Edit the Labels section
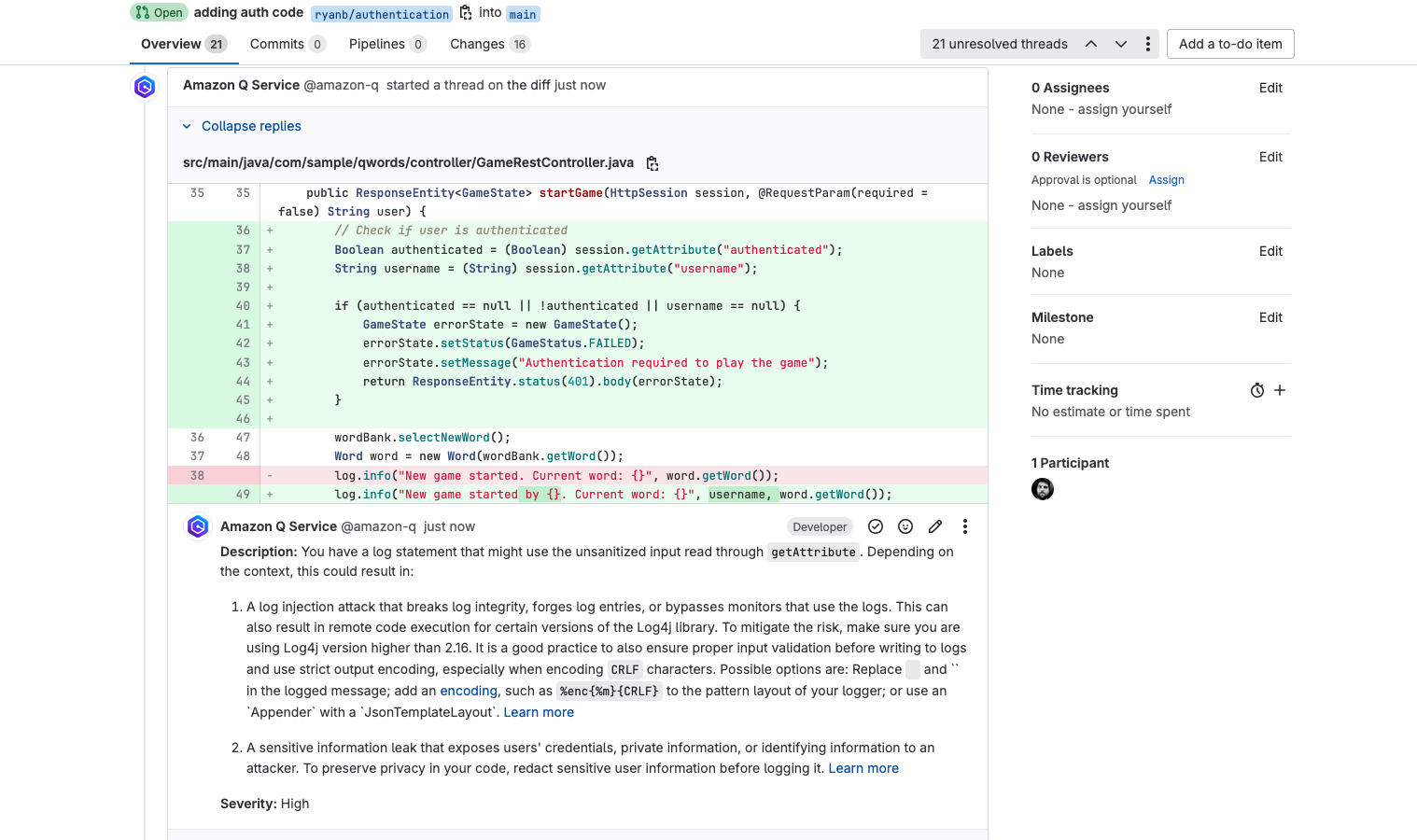Screen dimensions: 1417x840 1270,251
